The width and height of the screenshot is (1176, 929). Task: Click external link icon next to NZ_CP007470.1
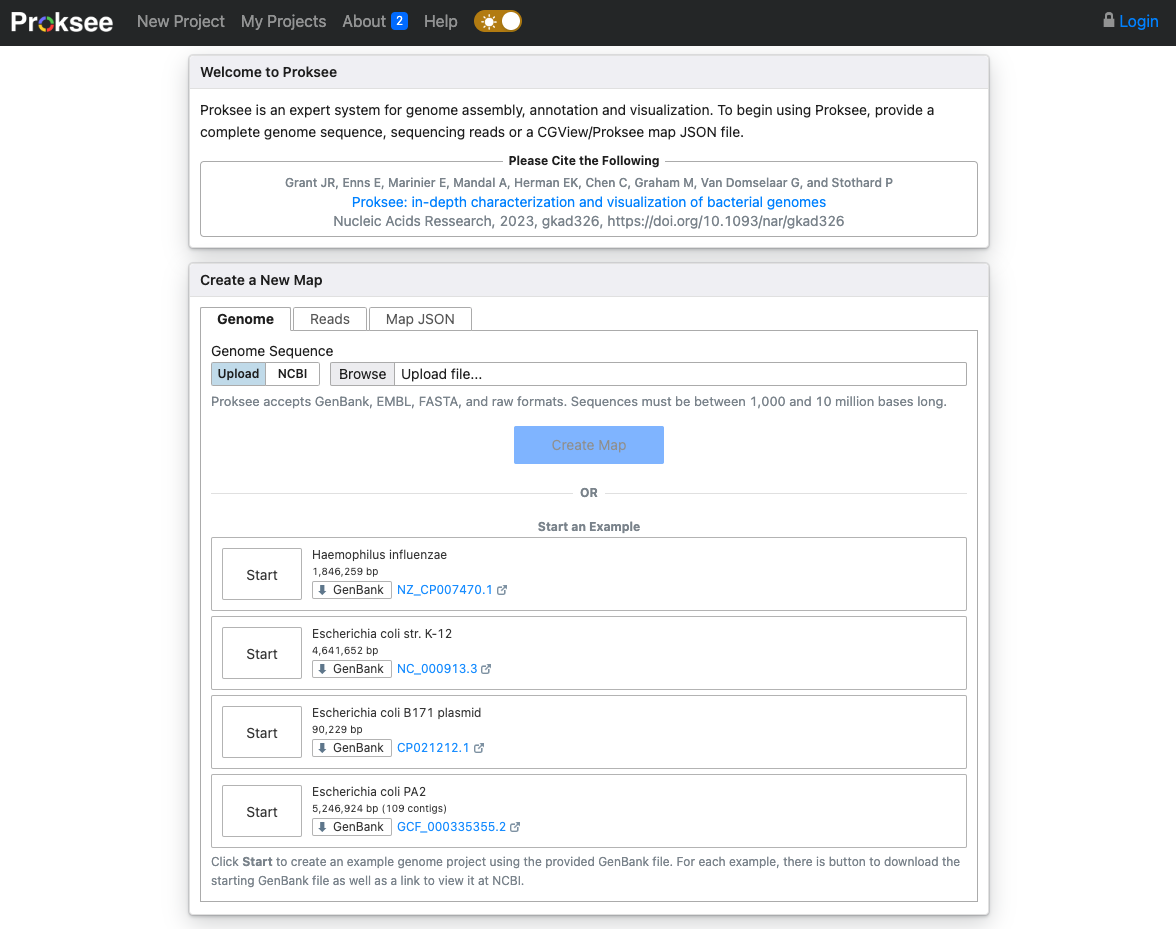pos(502,590)
